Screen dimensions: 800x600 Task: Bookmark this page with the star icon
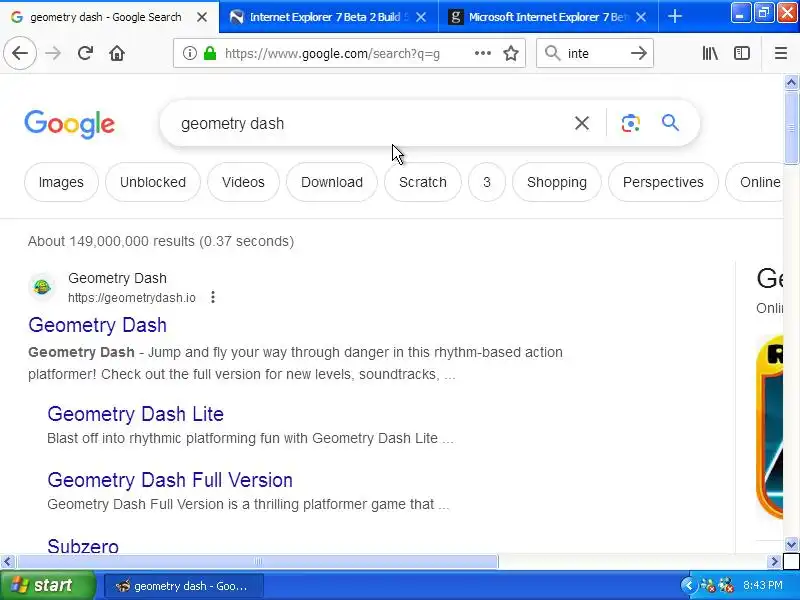click(x=511, y=53)
